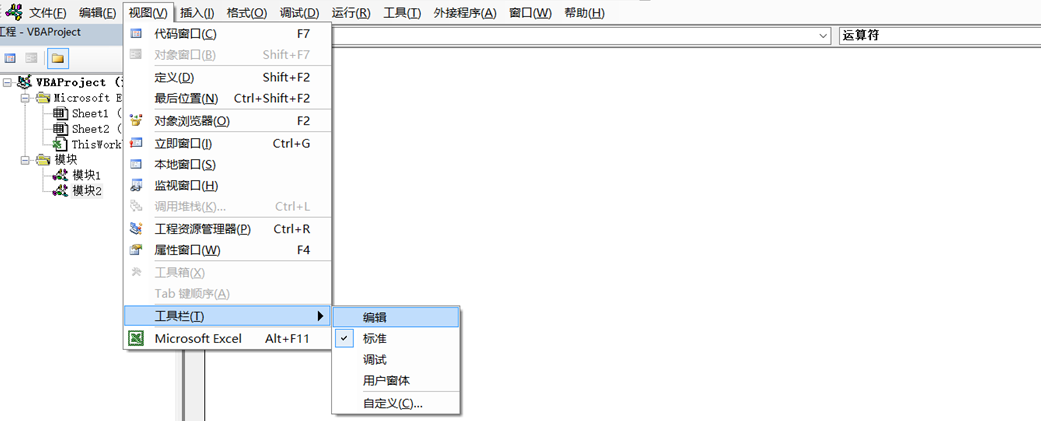The width and height of the screenshot is (1041, 421).
Task: Click the Sheet2 worksheet icon
Action: [61, 129]
